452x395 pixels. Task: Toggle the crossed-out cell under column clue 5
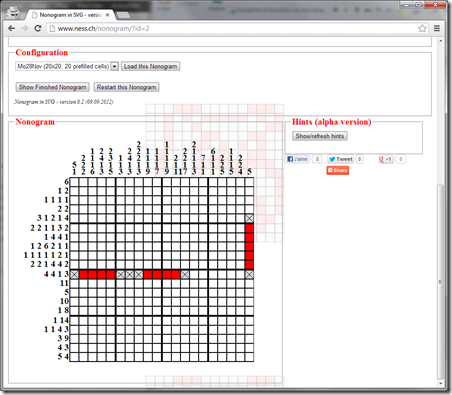(249, 218)
